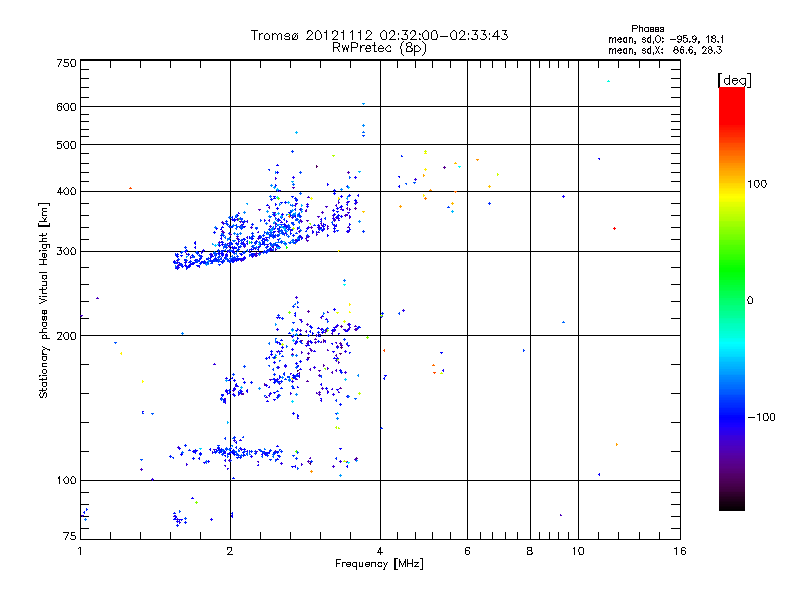The height and width of the screenshot is (600, 800).
Task: Click the x-axis tick label "16"
Action: (x=680, y=551)
